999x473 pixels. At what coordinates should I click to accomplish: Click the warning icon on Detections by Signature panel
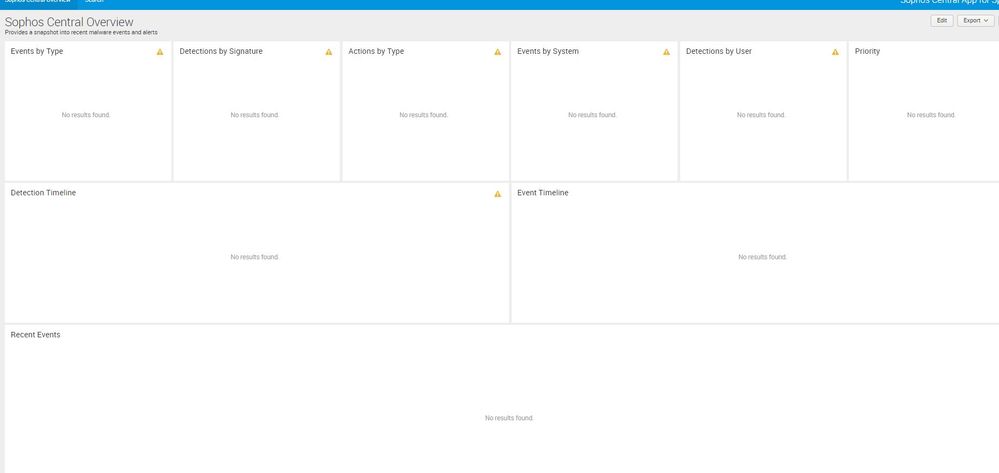pyautogui.click(x=329, y=52)
